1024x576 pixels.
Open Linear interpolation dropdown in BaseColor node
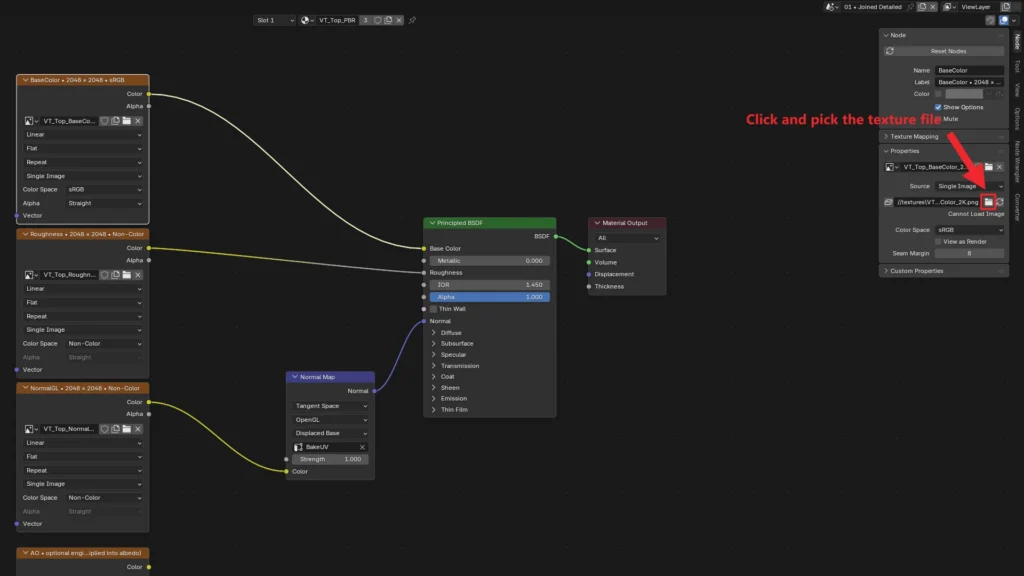83,135
